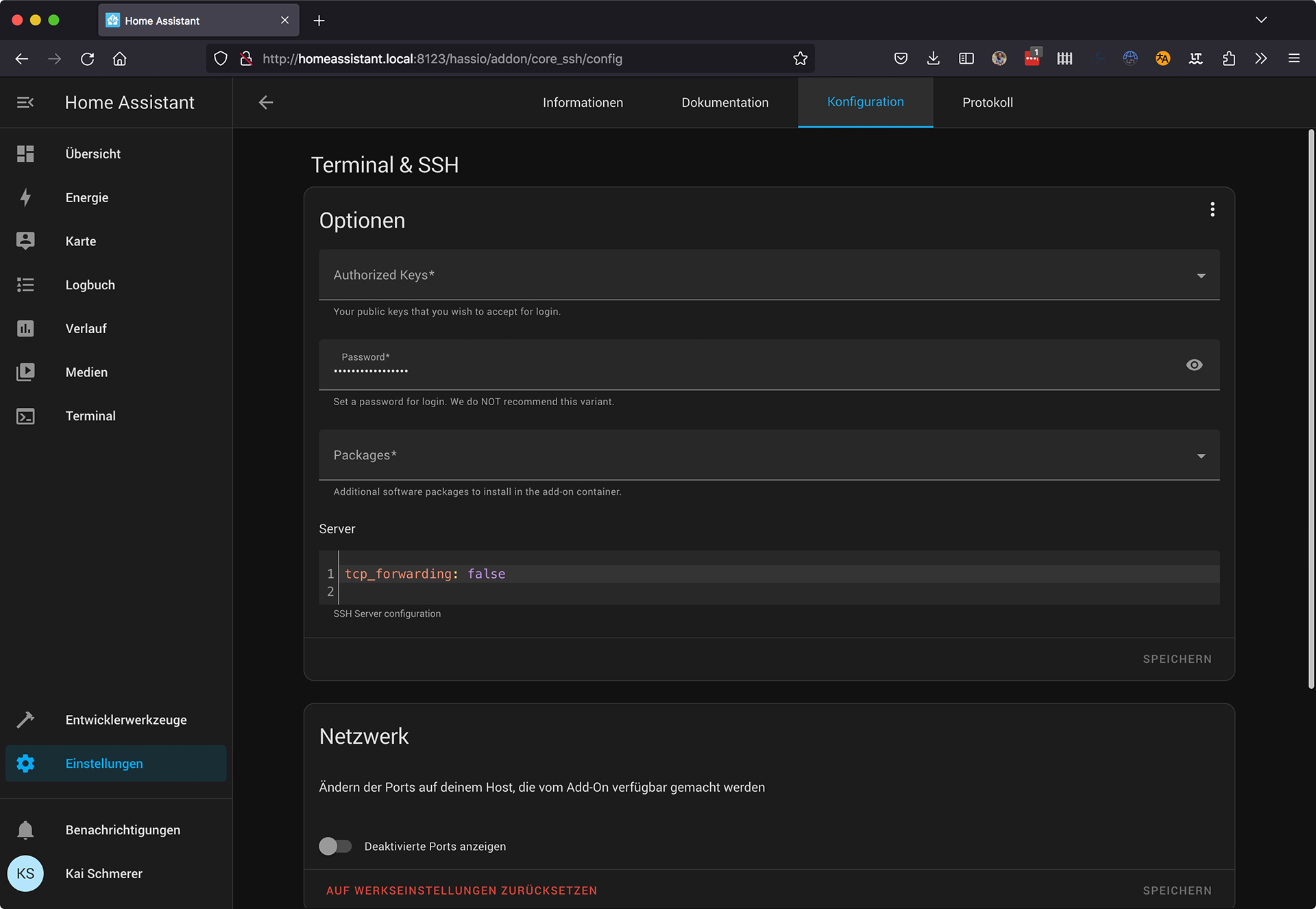Open the Terminal sidebar icon

(x=25, y=416)
